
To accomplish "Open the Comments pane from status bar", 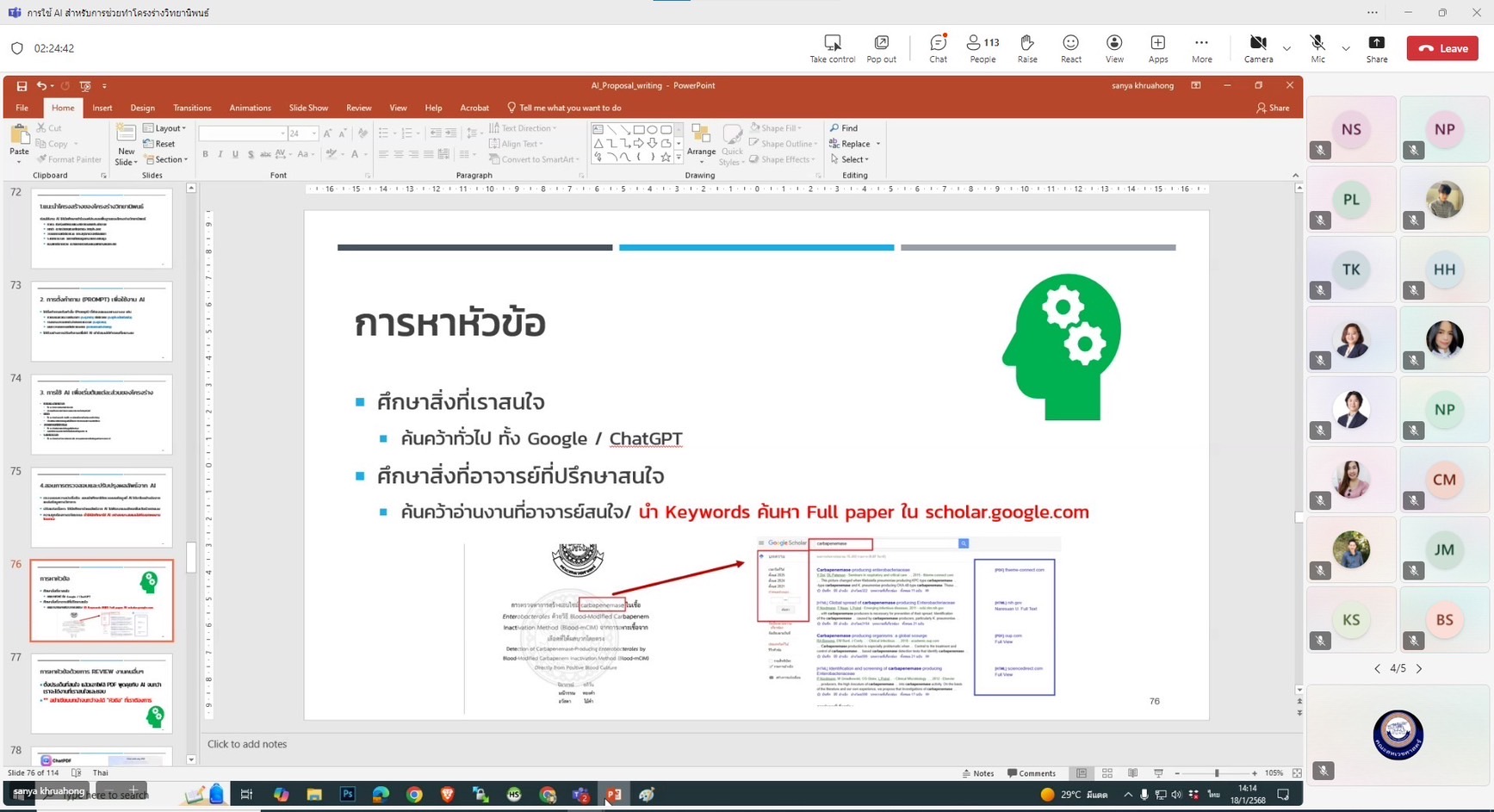I will click(1032, 773).
